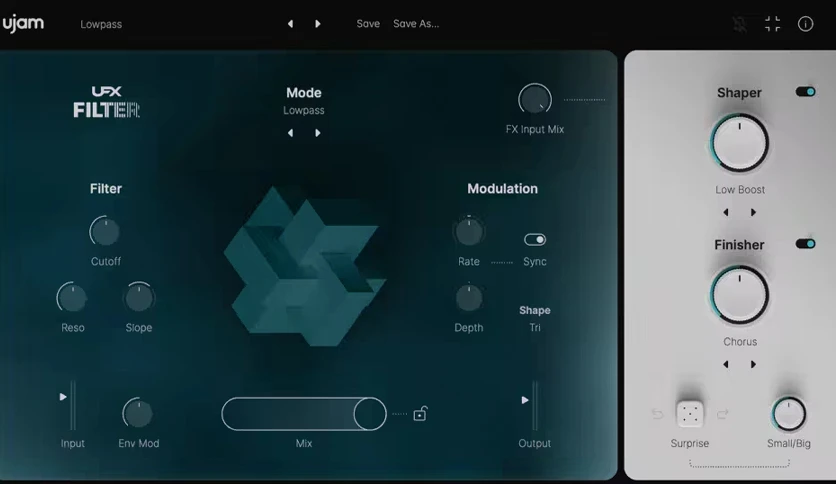Toggle the Shaper on/off switch
The image size is (836, 484).
tap(805, 92)
